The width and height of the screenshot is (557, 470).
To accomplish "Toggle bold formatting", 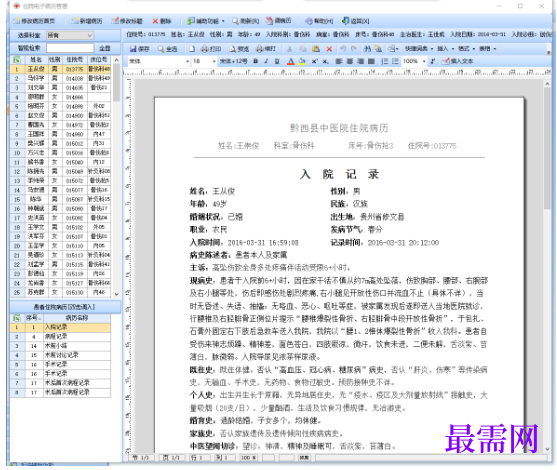I will (x=255, y=61).
